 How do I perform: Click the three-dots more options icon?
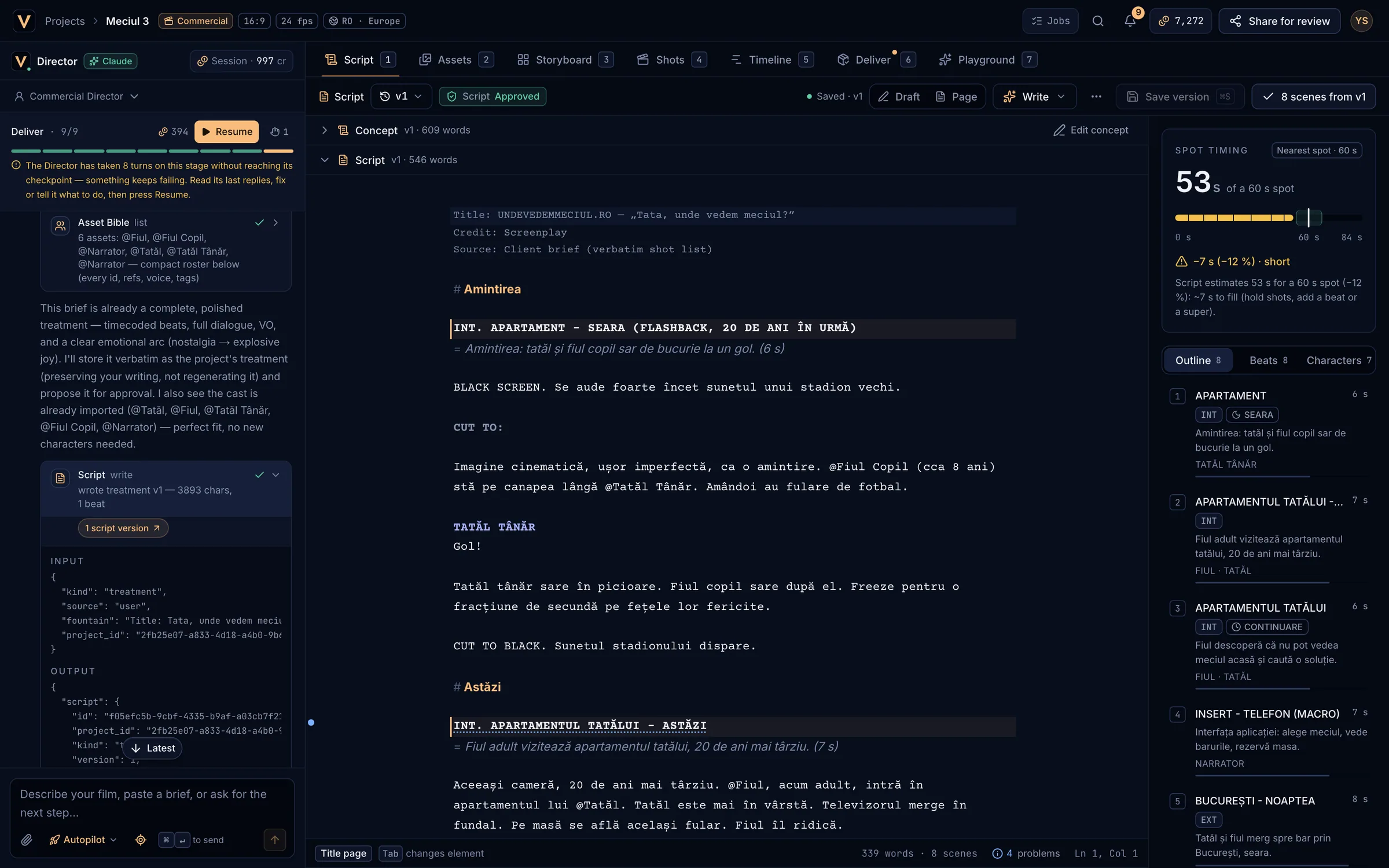pyautogui.click(x=1096, y=97)
